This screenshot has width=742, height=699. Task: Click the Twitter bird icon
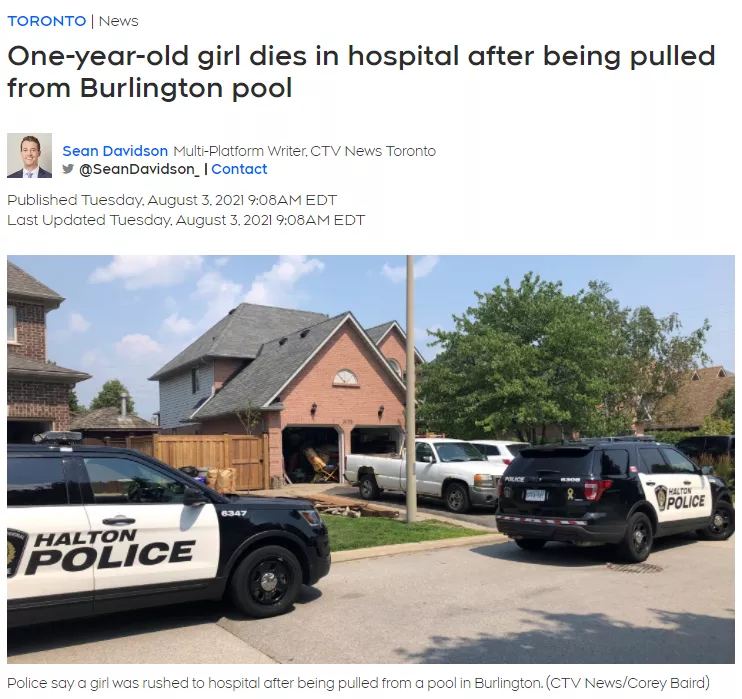click(68, 168)
